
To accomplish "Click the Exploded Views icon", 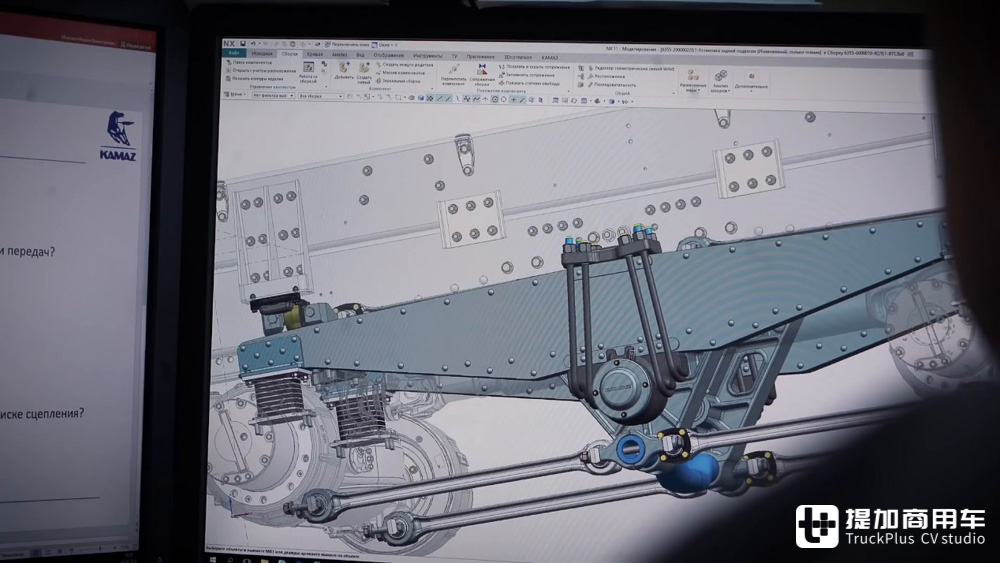I will point(692,77).
